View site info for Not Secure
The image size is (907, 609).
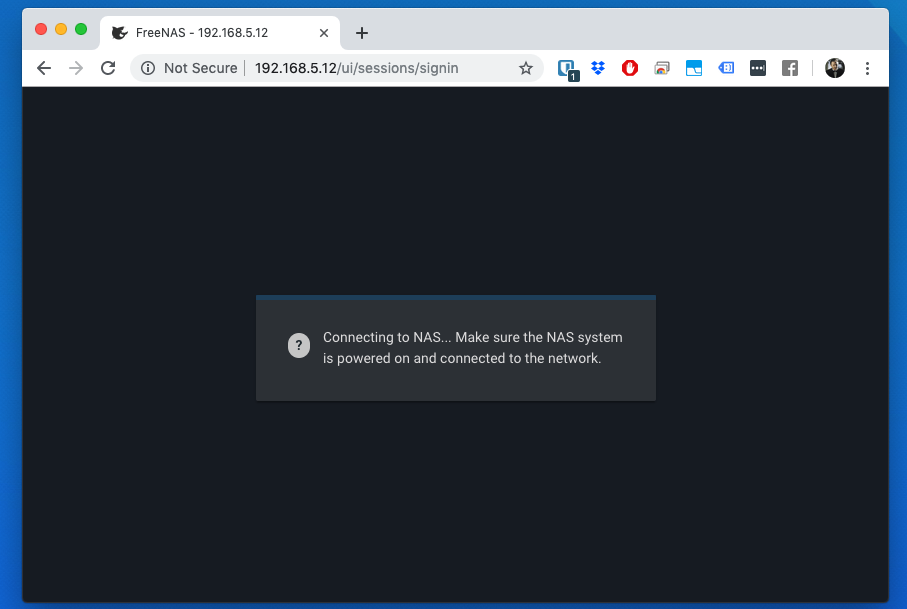click(148, 68)
